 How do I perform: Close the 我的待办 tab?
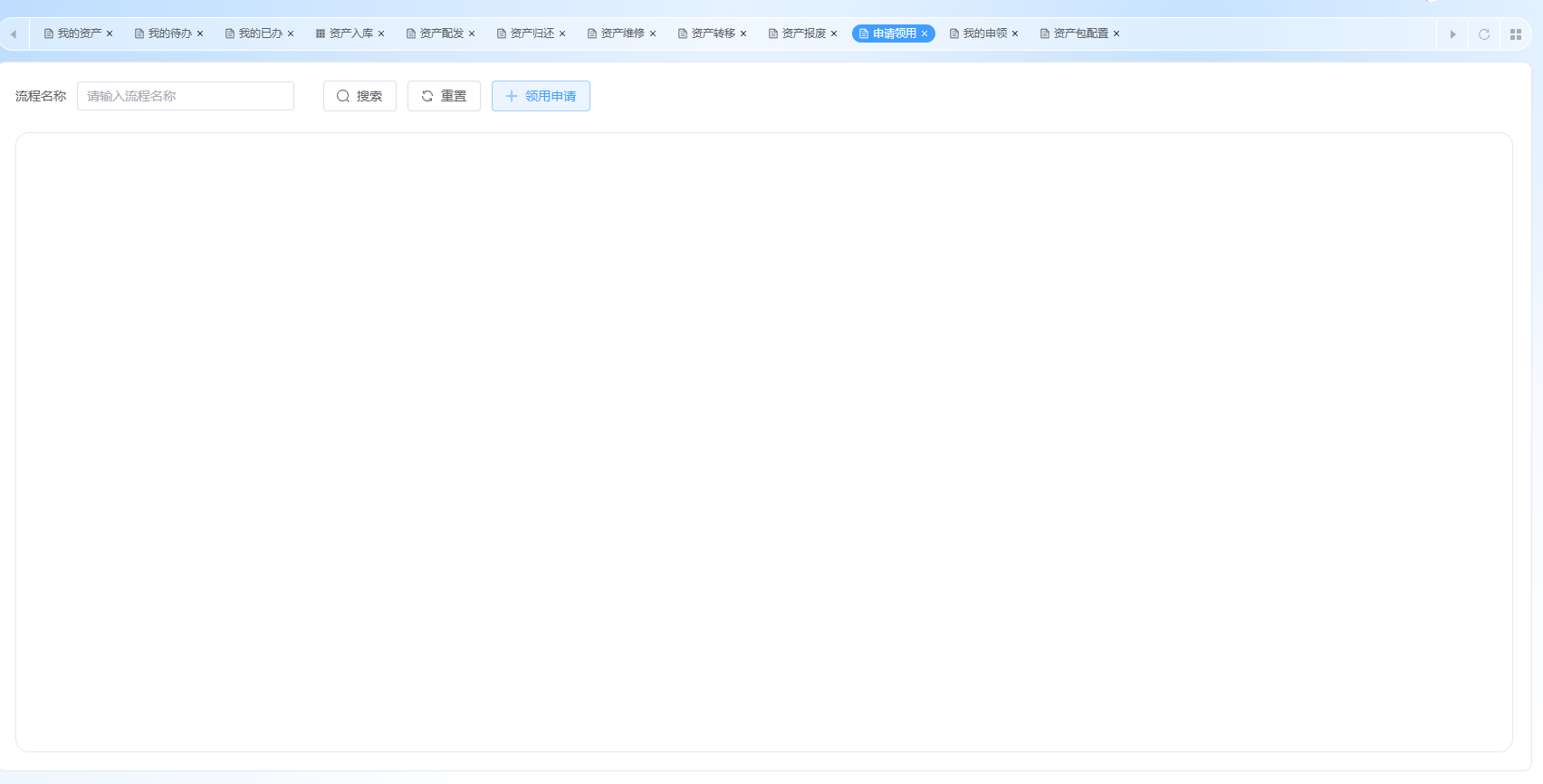(x=200, y=33)
